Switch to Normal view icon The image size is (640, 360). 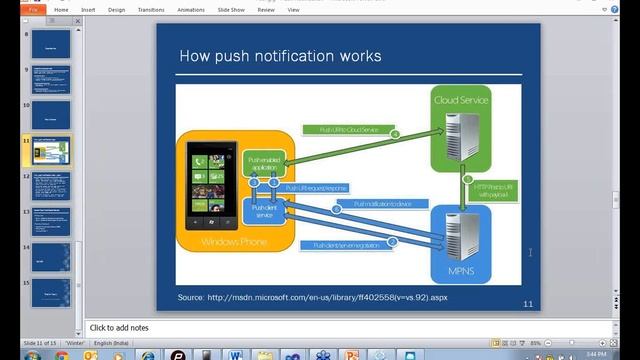496,343
